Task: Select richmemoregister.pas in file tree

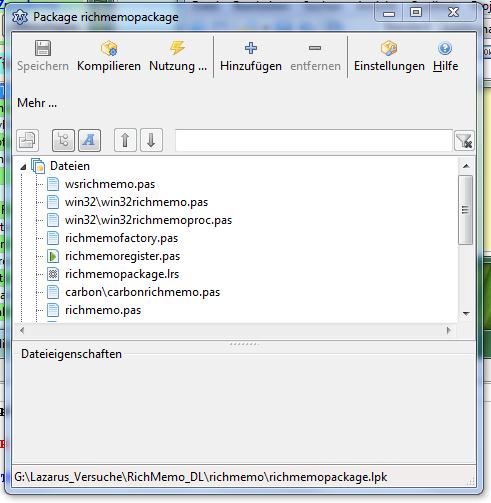Action: coord(122,256)
